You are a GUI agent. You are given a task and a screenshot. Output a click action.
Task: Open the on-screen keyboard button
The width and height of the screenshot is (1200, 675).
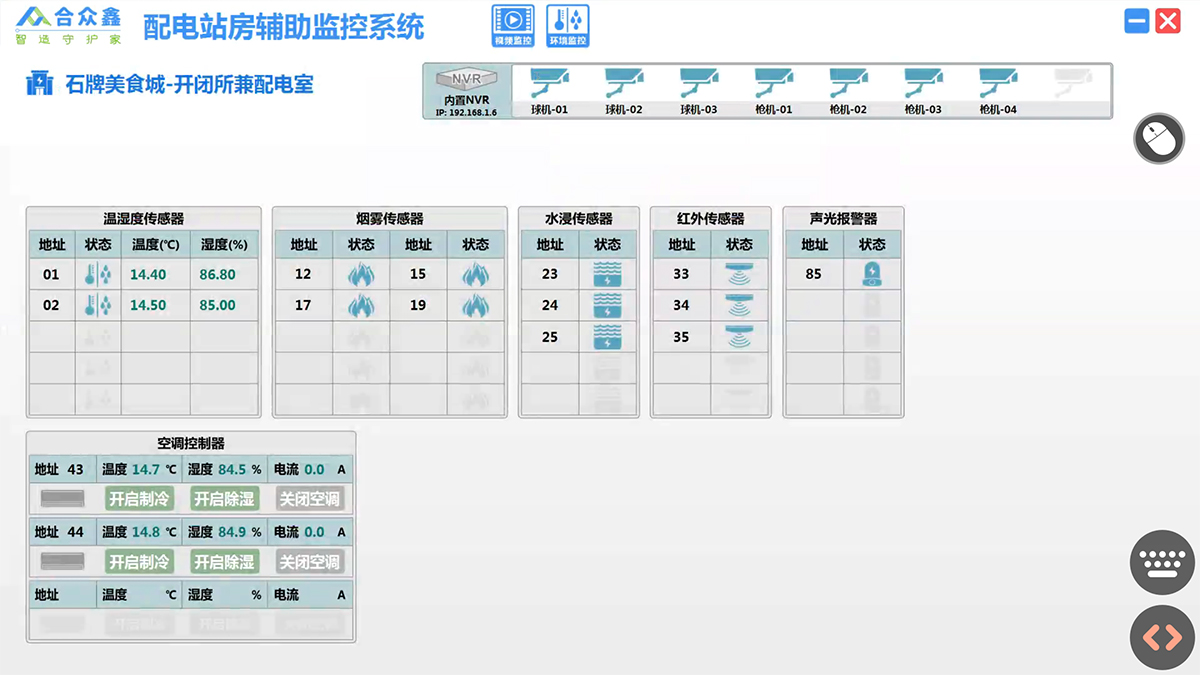(1162, 564)
